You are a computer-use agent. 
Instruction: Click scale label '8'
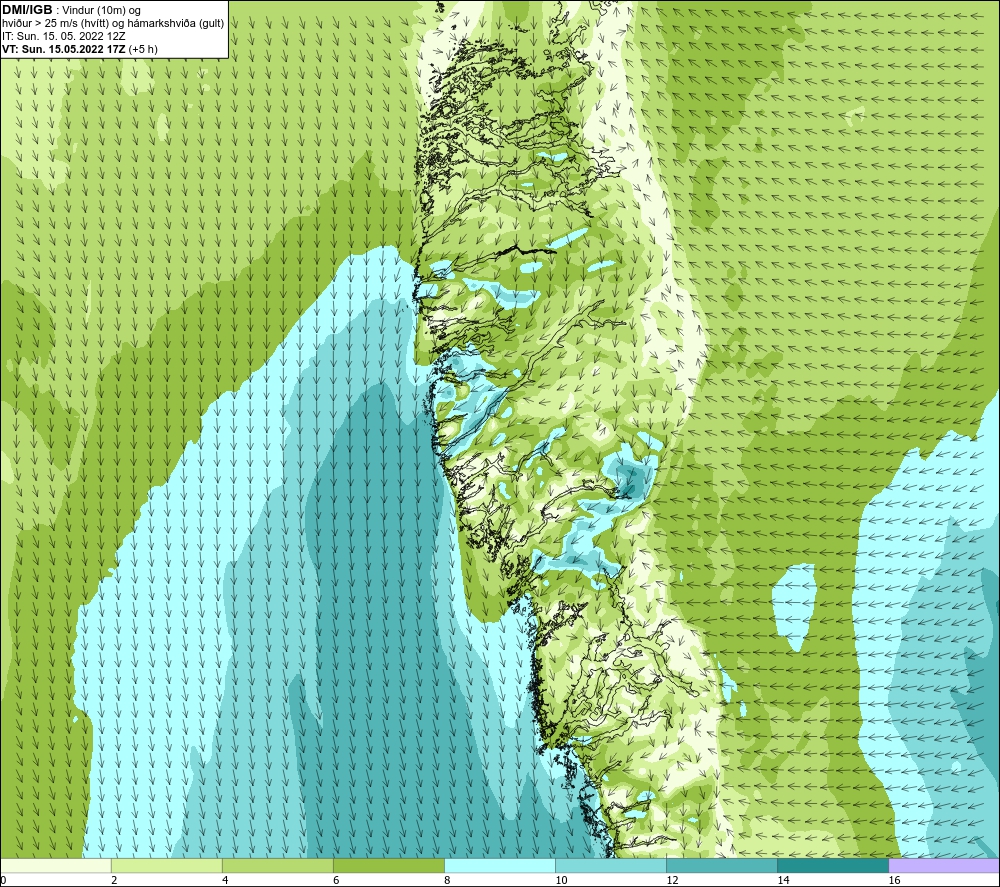(447, 880)
